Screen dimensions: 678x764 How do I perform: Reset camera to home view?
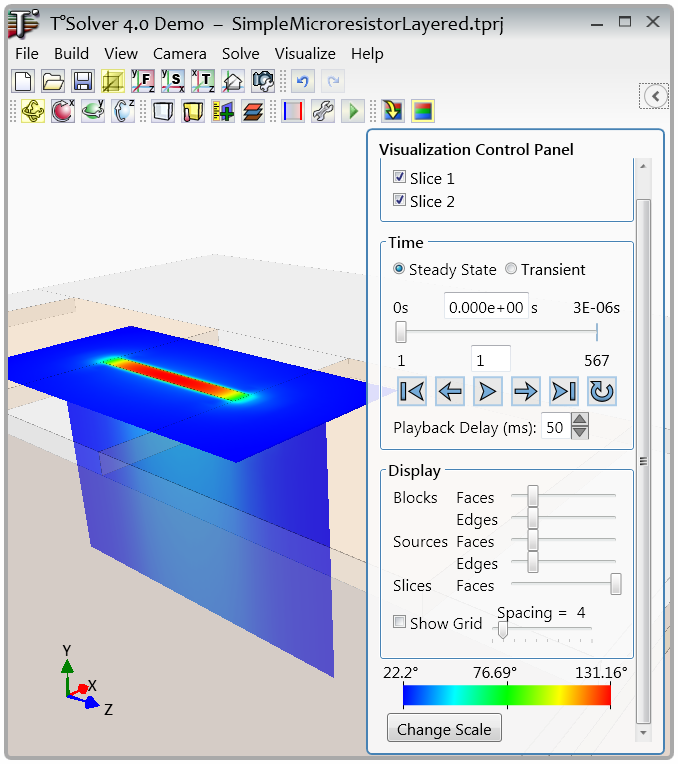pyautogui.click(x=233, y=81)
